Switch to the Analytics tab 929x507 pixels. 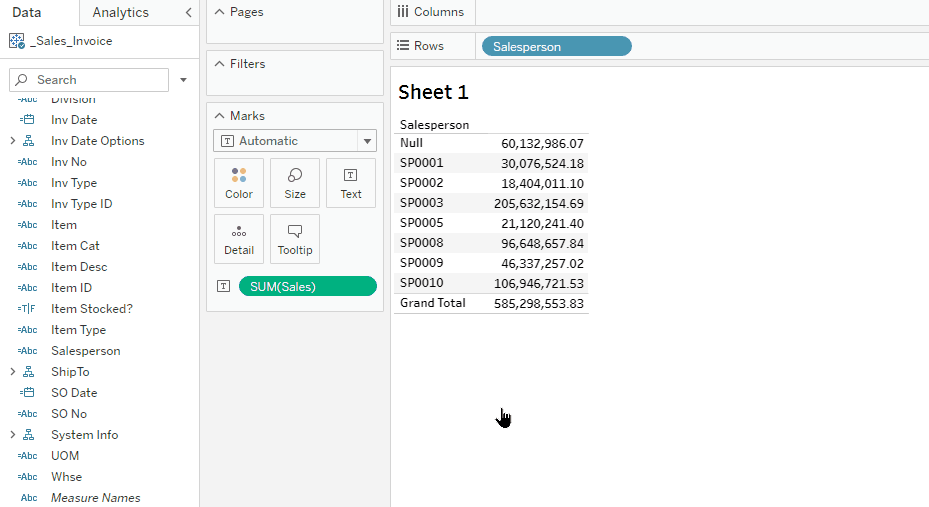[x=120, y=13]
